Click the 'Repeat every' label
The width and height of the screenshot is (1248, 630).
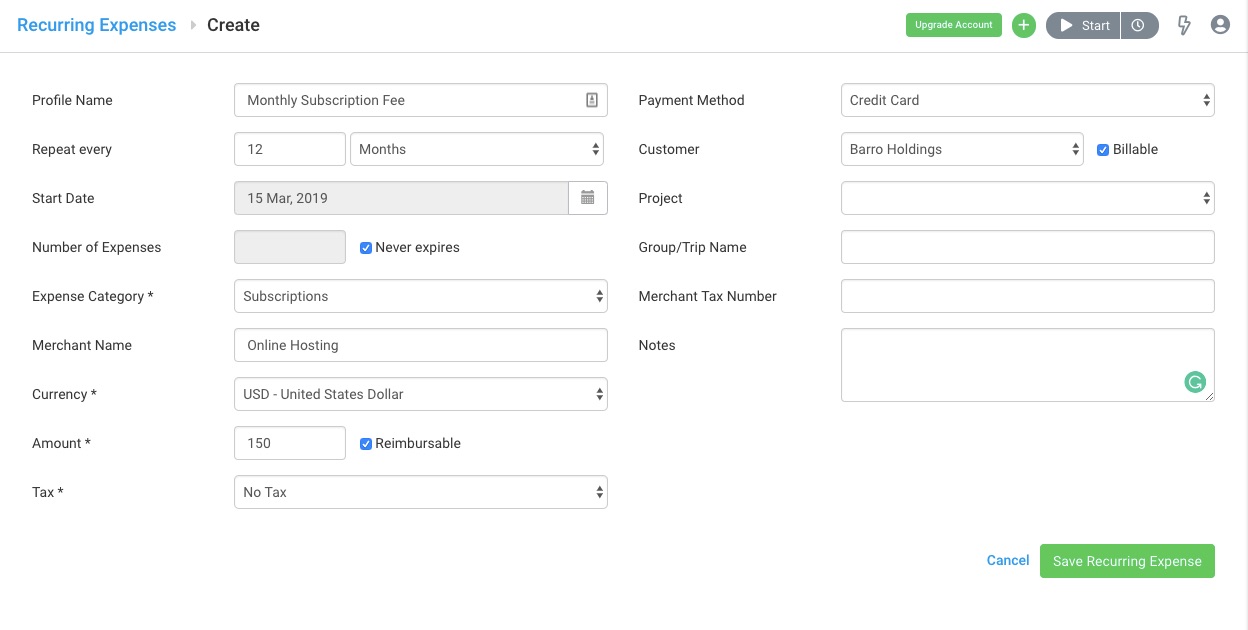pyautogui.click(x=72, y=149)
